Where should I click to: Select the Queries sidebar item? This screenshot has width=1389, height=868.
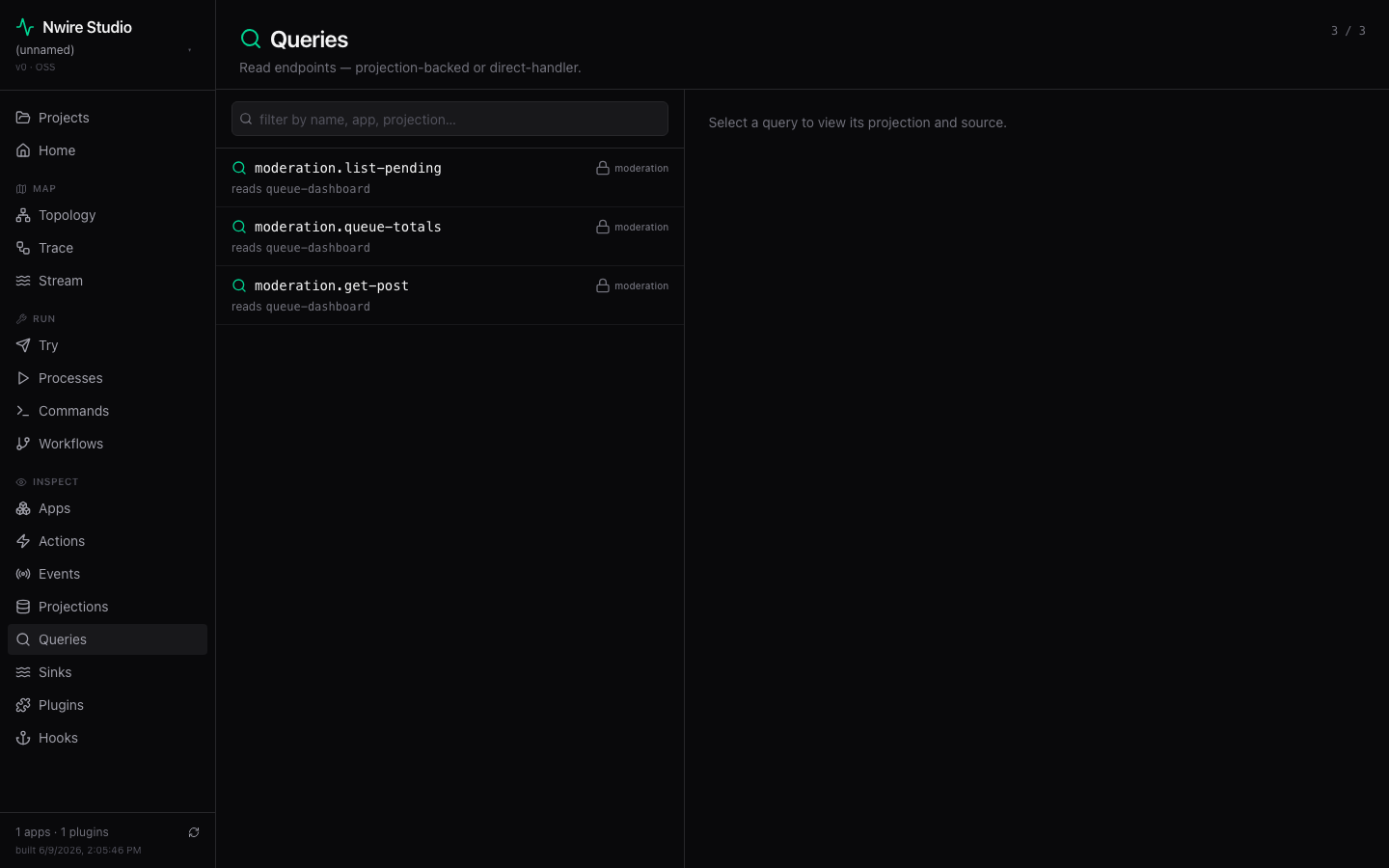coord(107,639)
